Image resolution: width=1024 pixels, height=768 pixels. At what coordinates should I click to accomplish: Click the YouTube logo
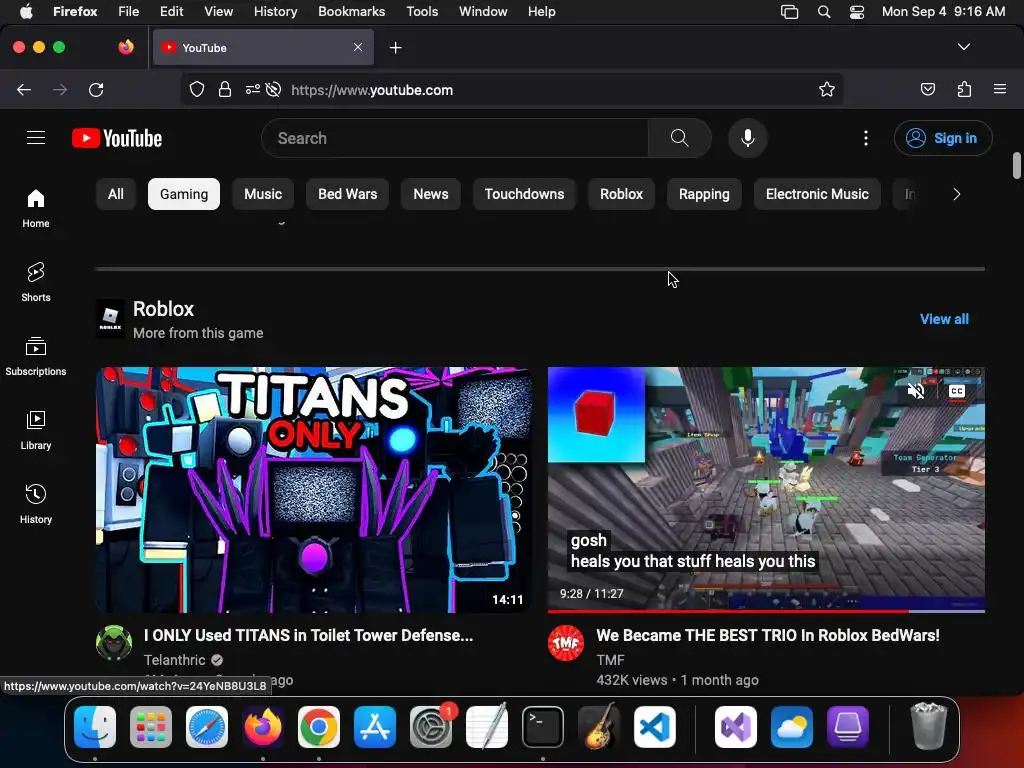(117, 138)
